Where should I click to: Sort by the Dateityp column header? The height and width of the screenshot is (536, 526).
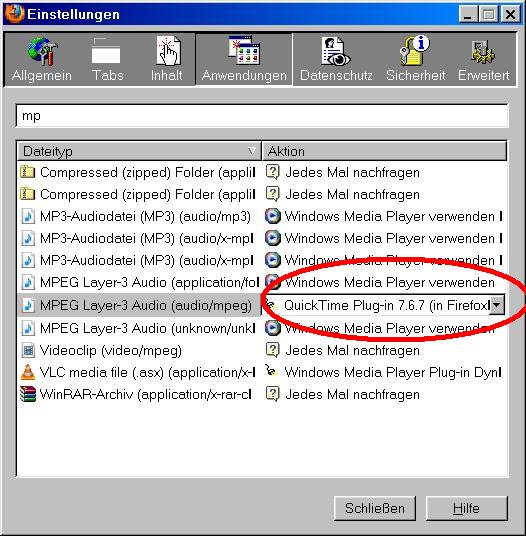(x=139, y=151)
